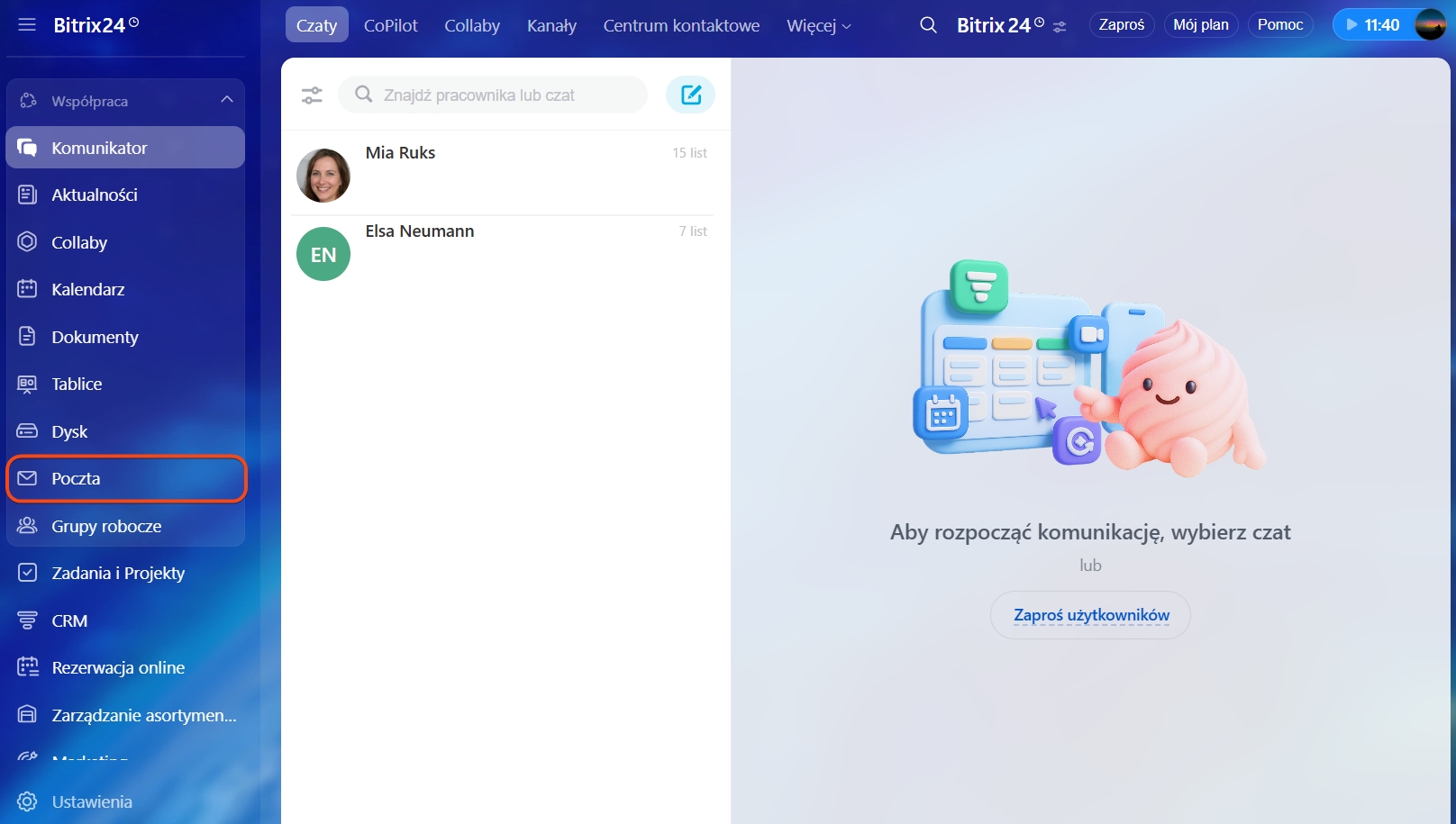Screen dimensions: 1456x824
Task: Open CRM from the sidebar
Action: [125, 620]
